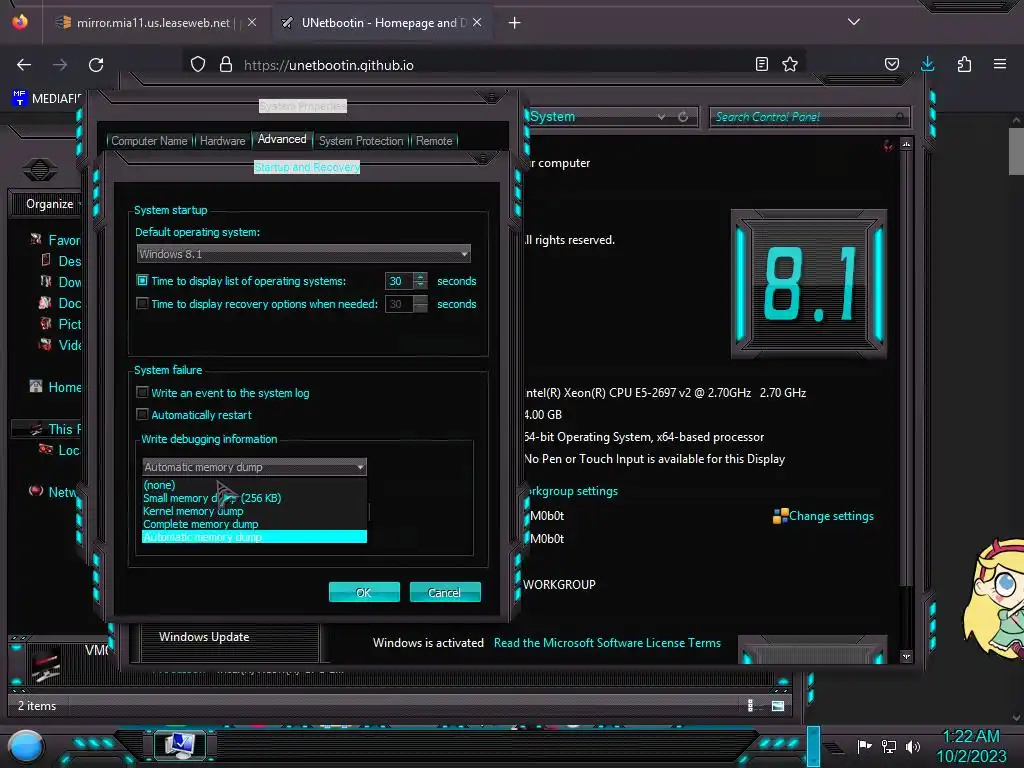This screenshot has height=768, width=1024.
Task: Click the Search Control Panel field
Action: [x=808, y=117]
